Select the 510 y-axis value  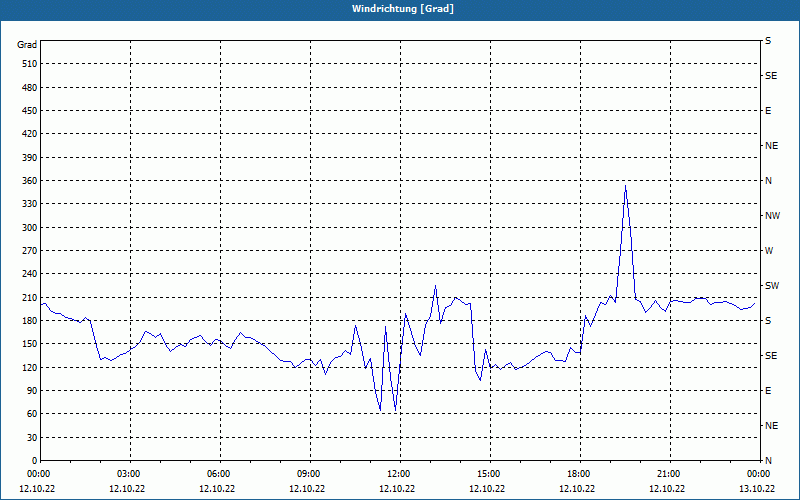pos(30,64)
